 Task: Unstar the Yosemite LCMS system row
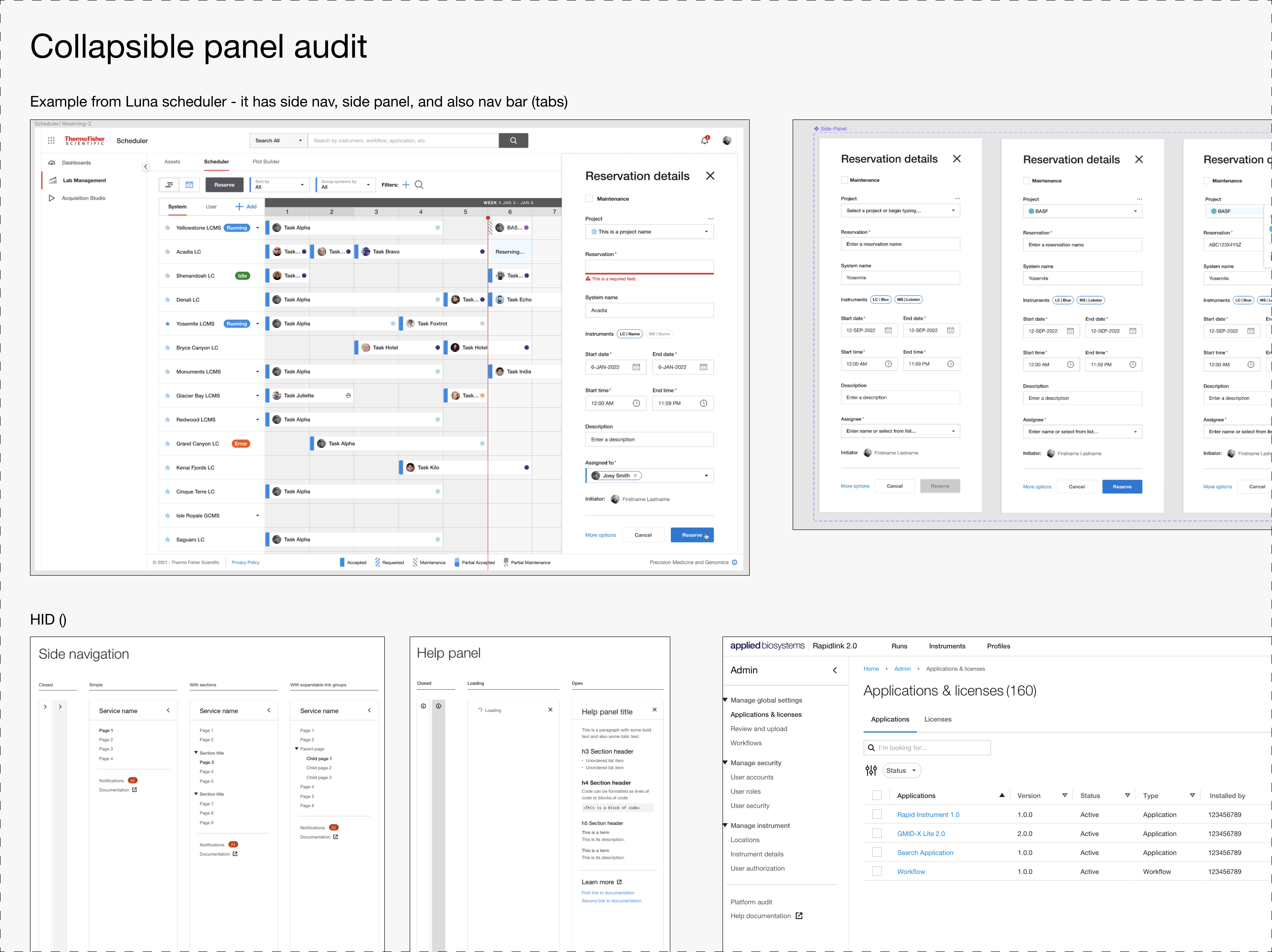[x=167, y=324]
